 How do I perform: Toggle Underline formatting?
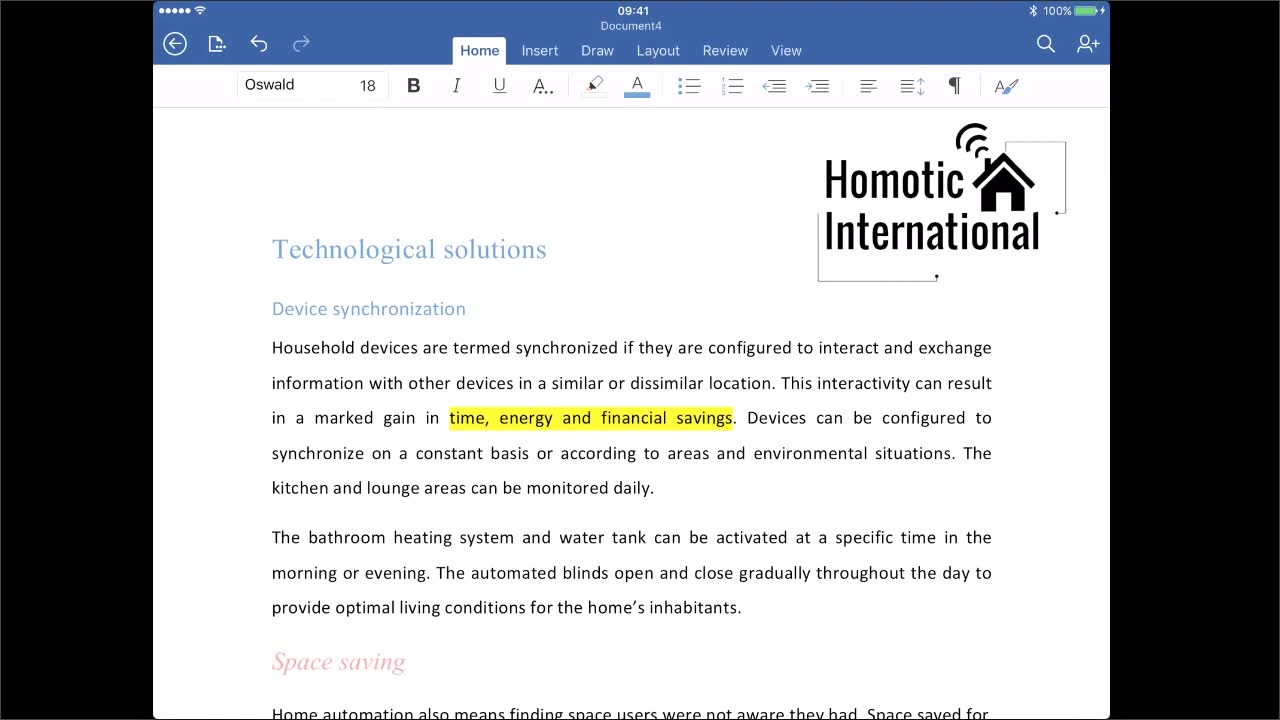point(499,86)
